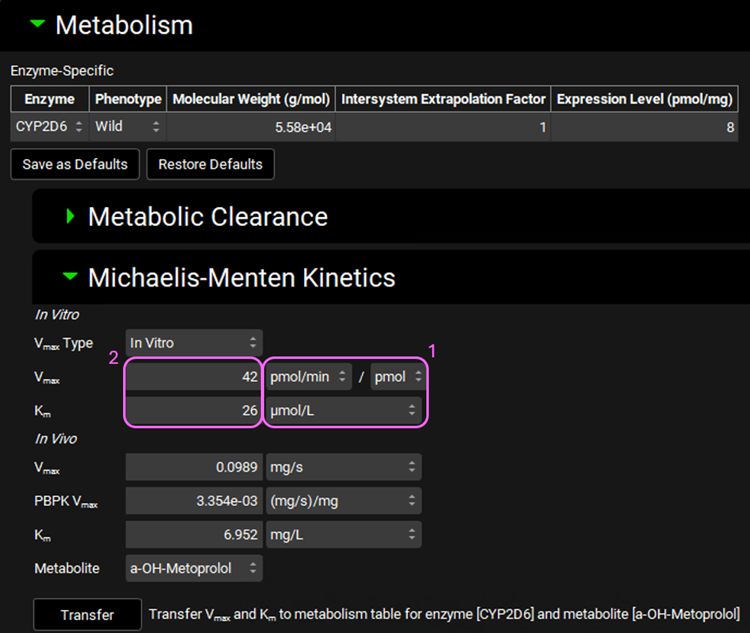
Task: Click the In Vitro Vmax value field
Action: pos(194,377)
